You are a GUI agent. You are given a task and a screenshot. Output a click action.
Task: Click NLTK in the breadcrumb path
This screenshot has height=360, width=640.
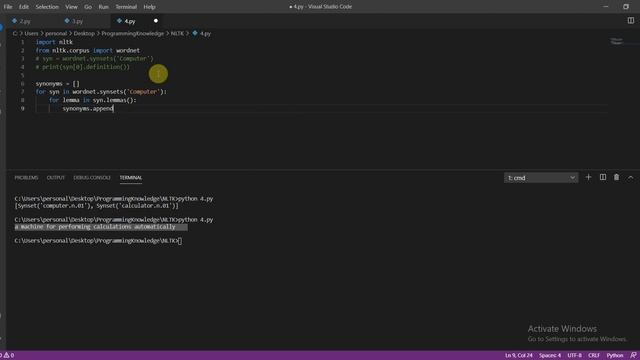tap(177, 33)
